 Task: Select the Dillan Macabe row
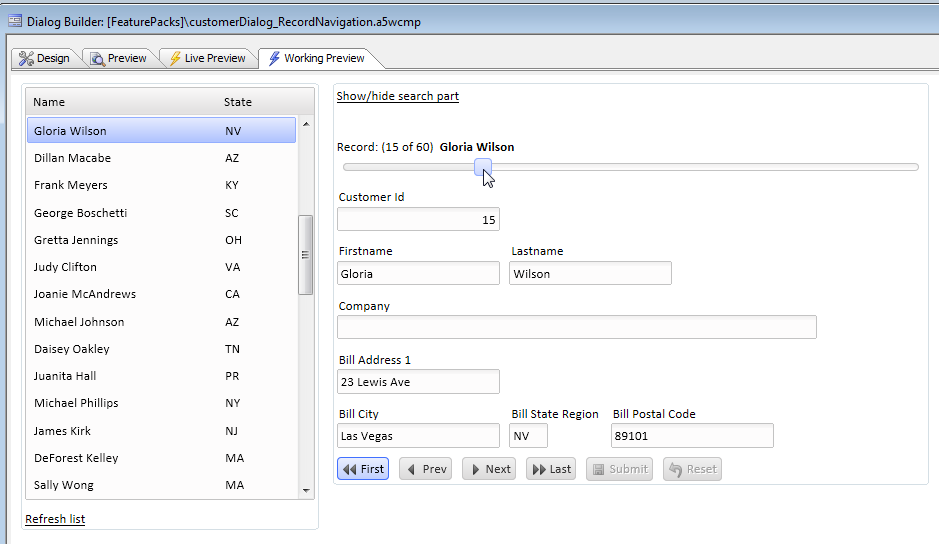click(x=162, y=158)
